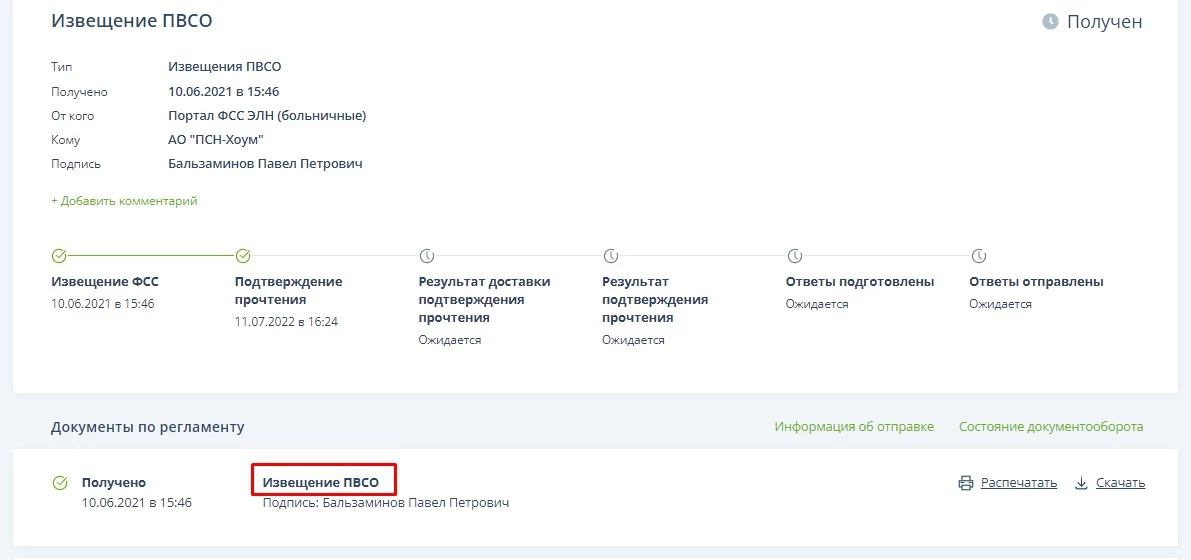Select the Ответы отправлены stage label
Image resolution: width=1191 pixels, height=560 pixels.
1036,282
